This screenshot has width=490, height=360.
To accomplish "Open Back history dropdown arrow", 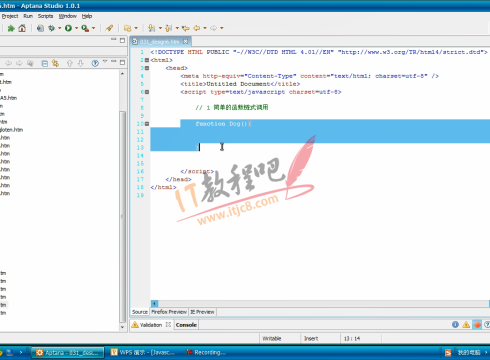I will [x=205, y=28].
